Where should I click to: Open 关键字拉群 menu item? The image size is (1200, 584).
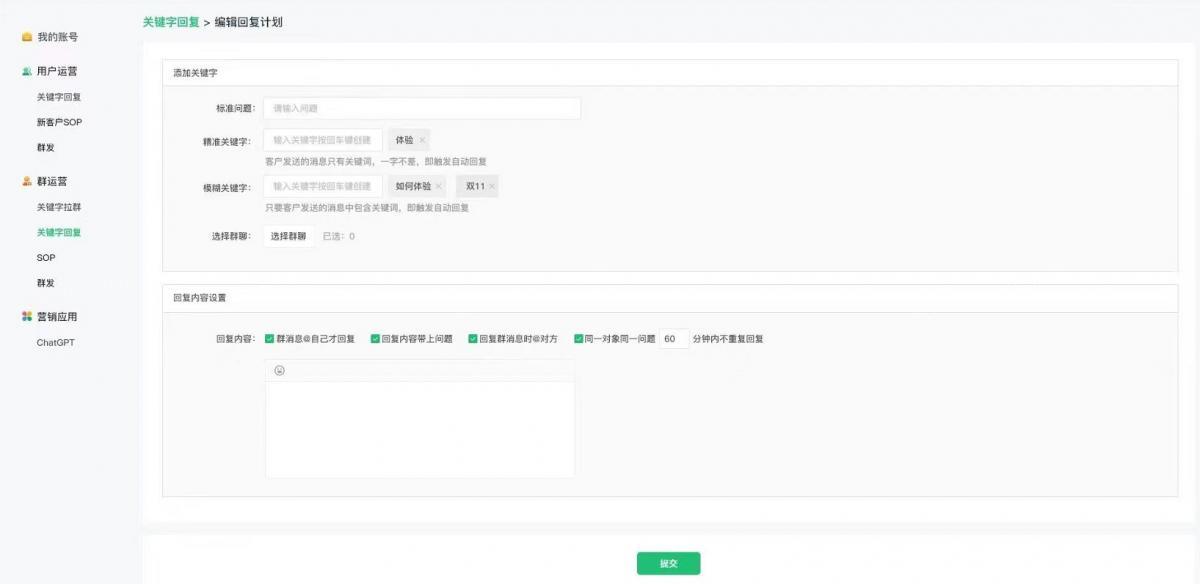point(59,208)
